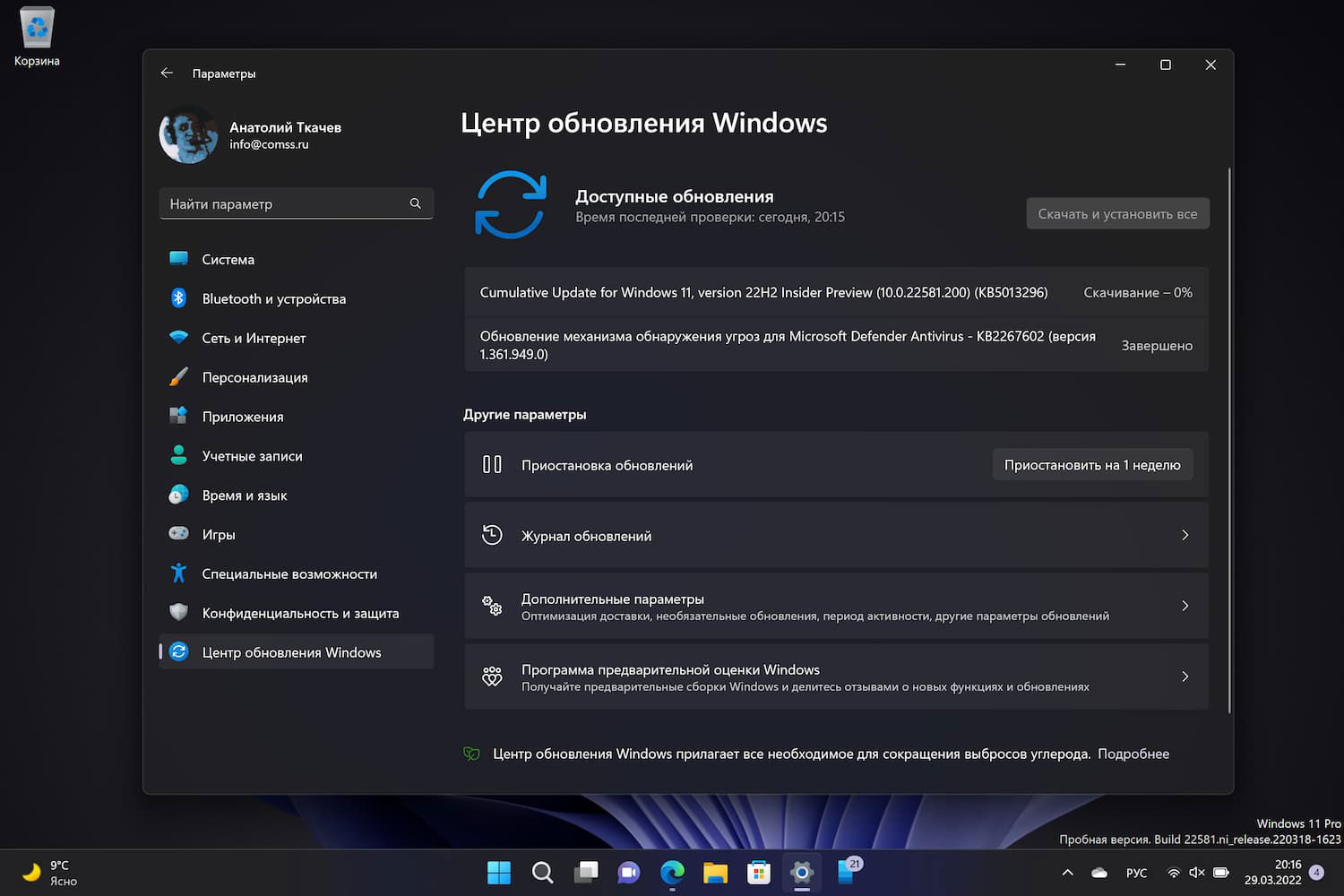Click the user avatar Анатолий Ткачев

pyautogui.click(x=188, y=134)
